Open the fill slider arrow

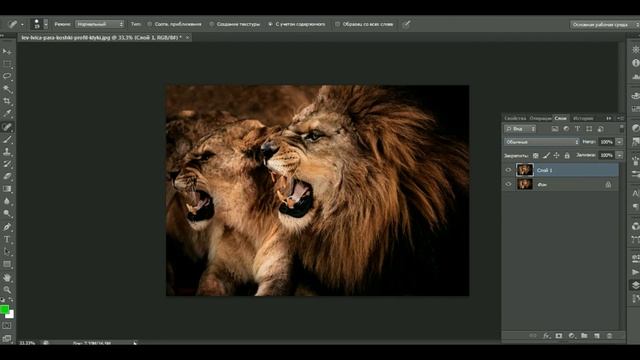(620, 156)
